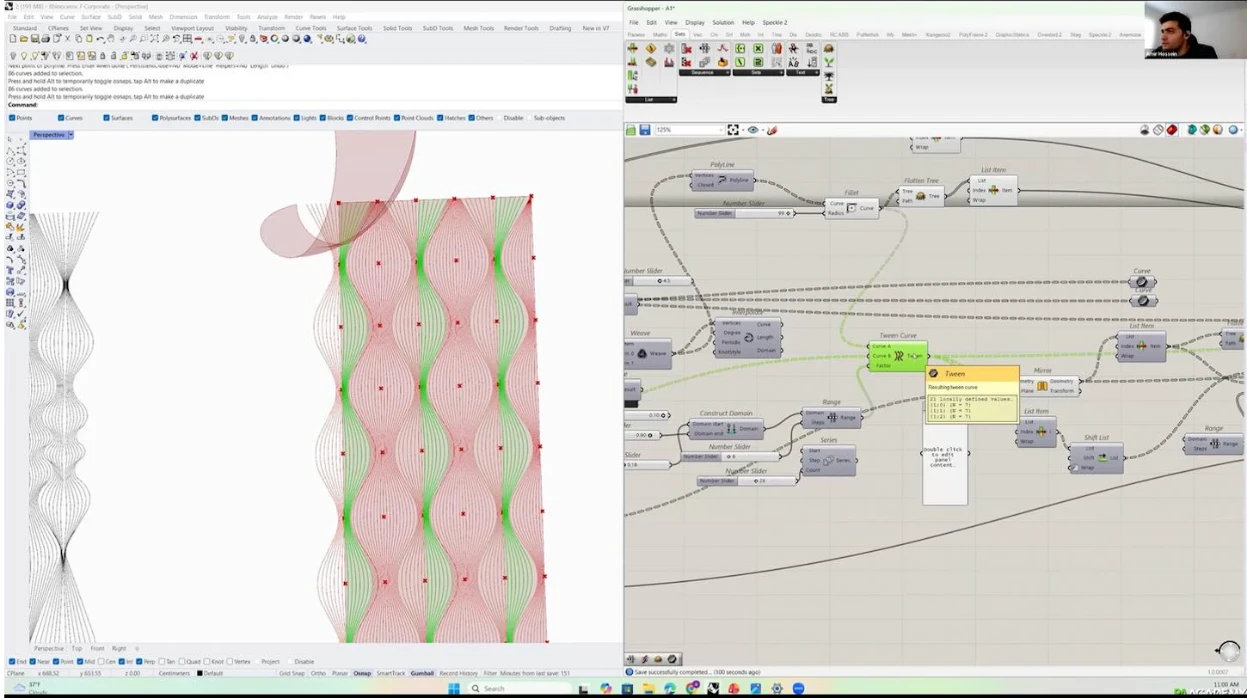
Task: Click Zoom Extents icon on Grasshopper canvas toolbar
Action: click(734, 130)
